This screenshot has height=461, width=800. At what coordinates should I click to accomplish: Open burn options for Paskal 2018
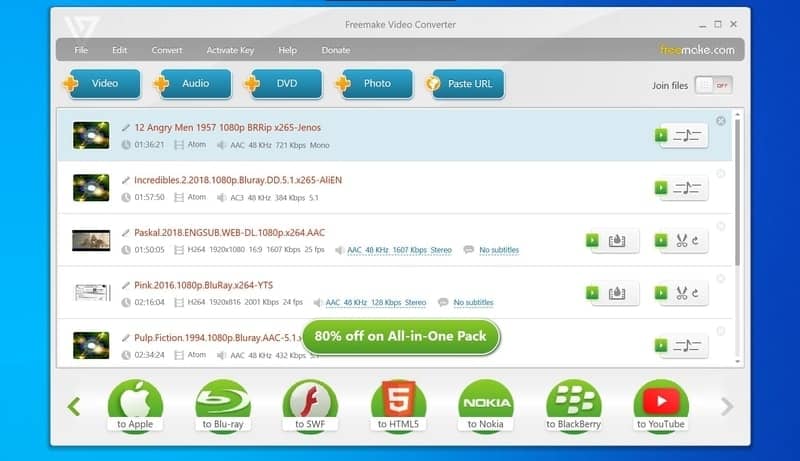[x=617, y=241]
